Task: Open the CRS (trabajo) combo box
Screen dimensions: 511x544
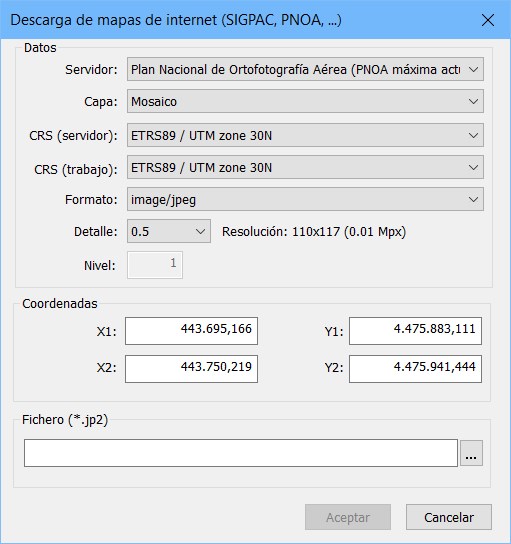Action: (305, 168)
